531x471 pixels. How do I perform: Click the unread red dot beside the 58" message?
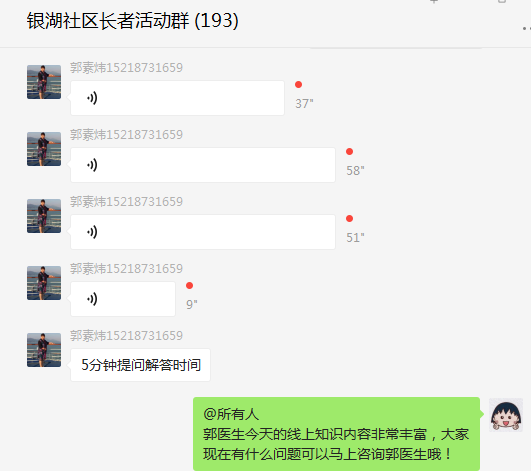pyautogui.click(x=349, y=152)
